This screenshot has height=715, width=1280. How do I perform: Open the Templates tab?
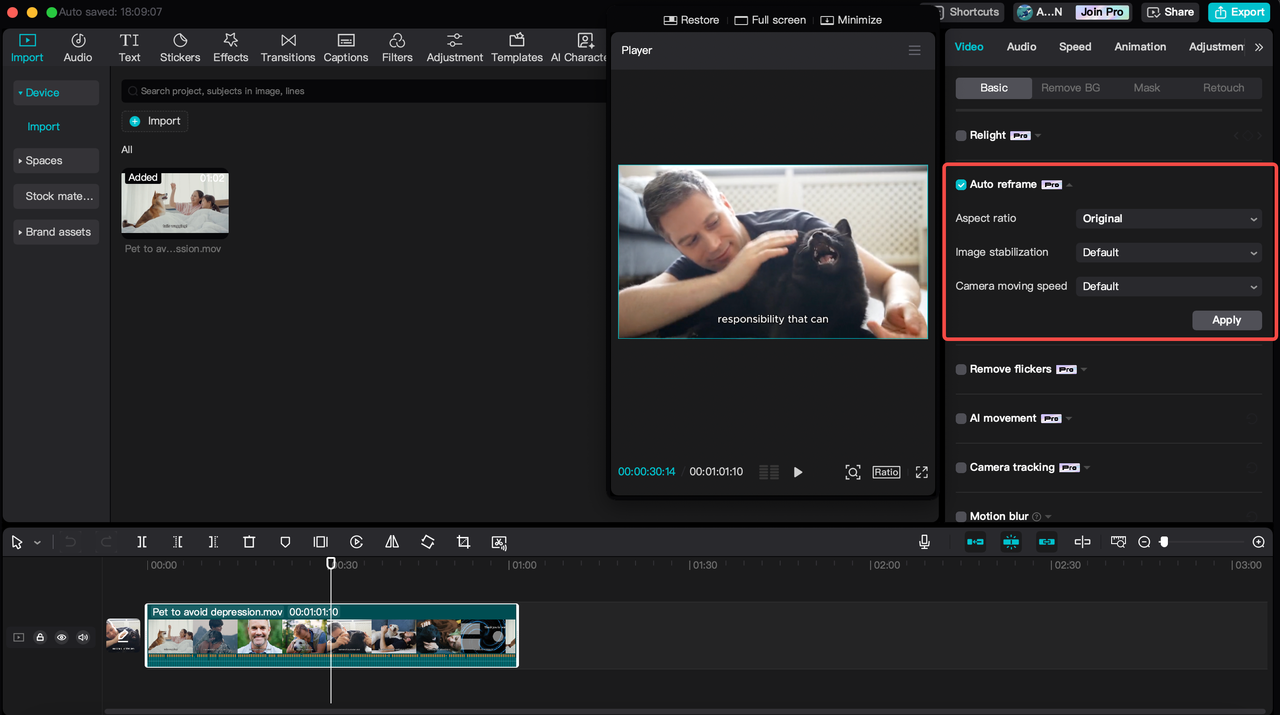[x=517, y=47]
